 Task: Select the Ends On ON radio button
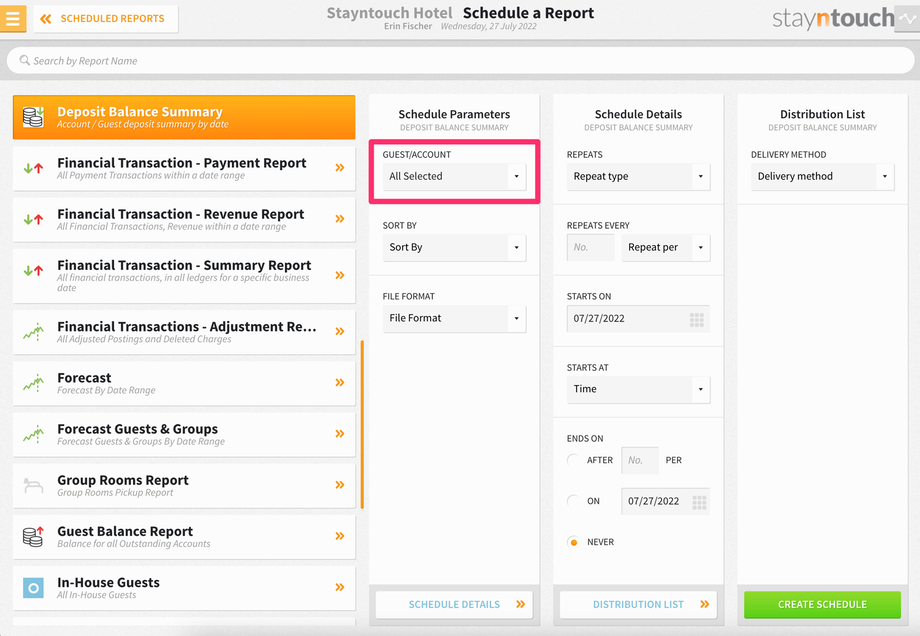574,501
